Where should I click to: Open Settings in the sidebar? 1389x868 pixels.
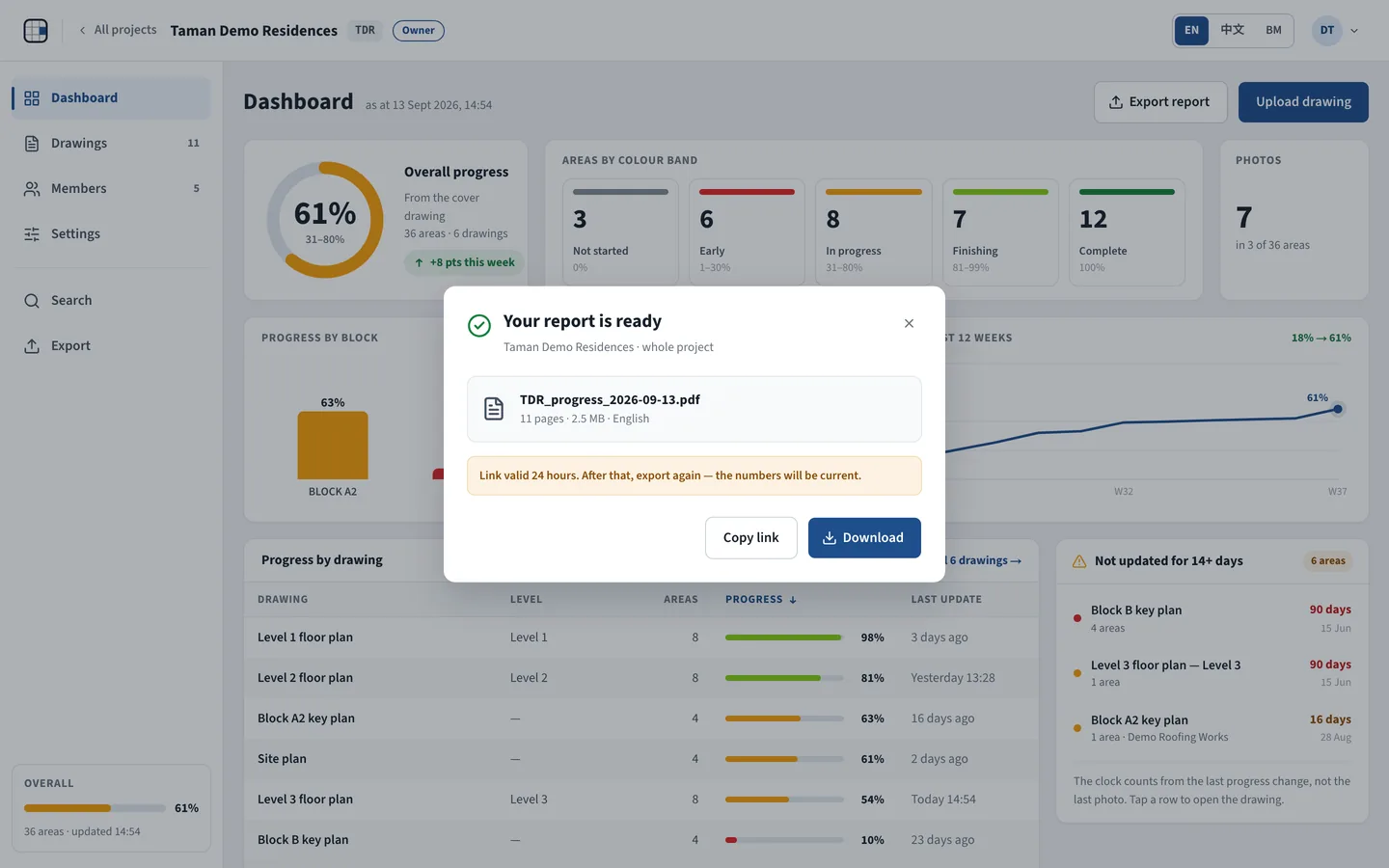click(x=111, y=233)
